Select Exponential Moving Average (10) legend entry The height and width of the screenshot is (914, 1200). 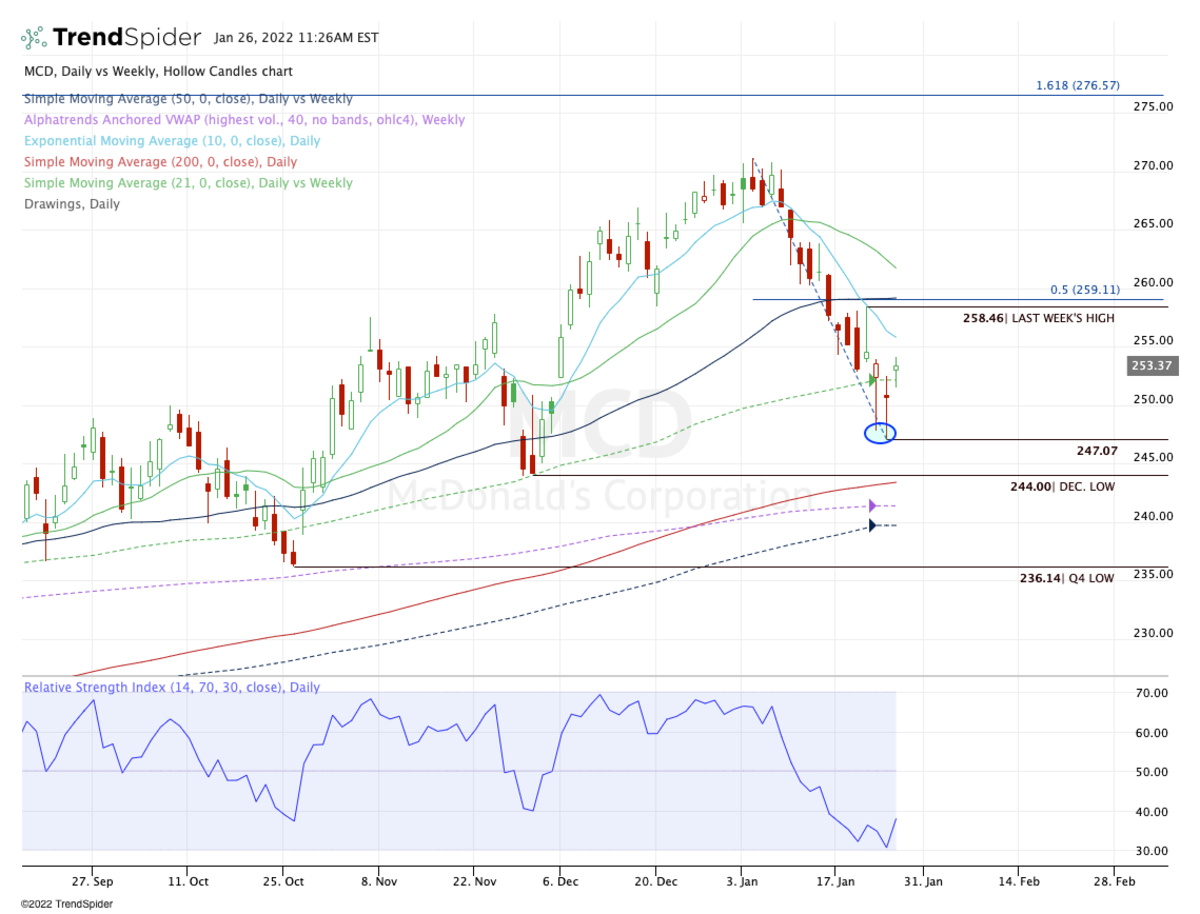172,141
